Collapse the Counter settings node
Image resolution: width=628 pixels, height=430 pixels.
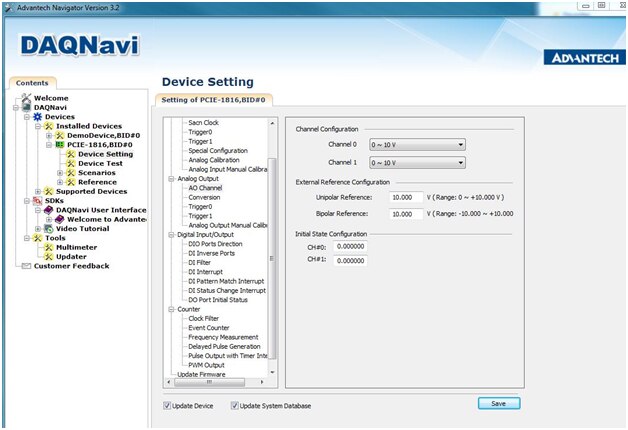(x=171, y=309)
